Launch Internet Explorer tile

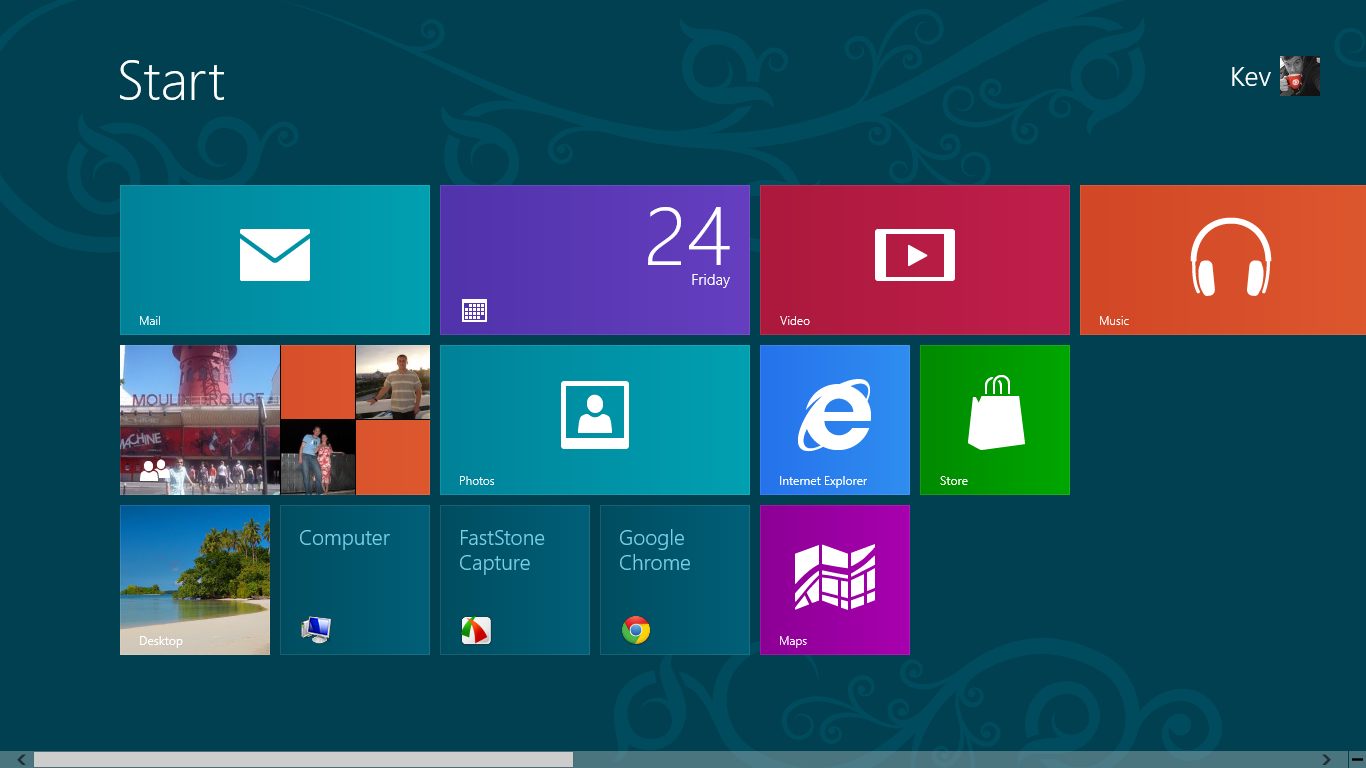[x=834, y=419]
